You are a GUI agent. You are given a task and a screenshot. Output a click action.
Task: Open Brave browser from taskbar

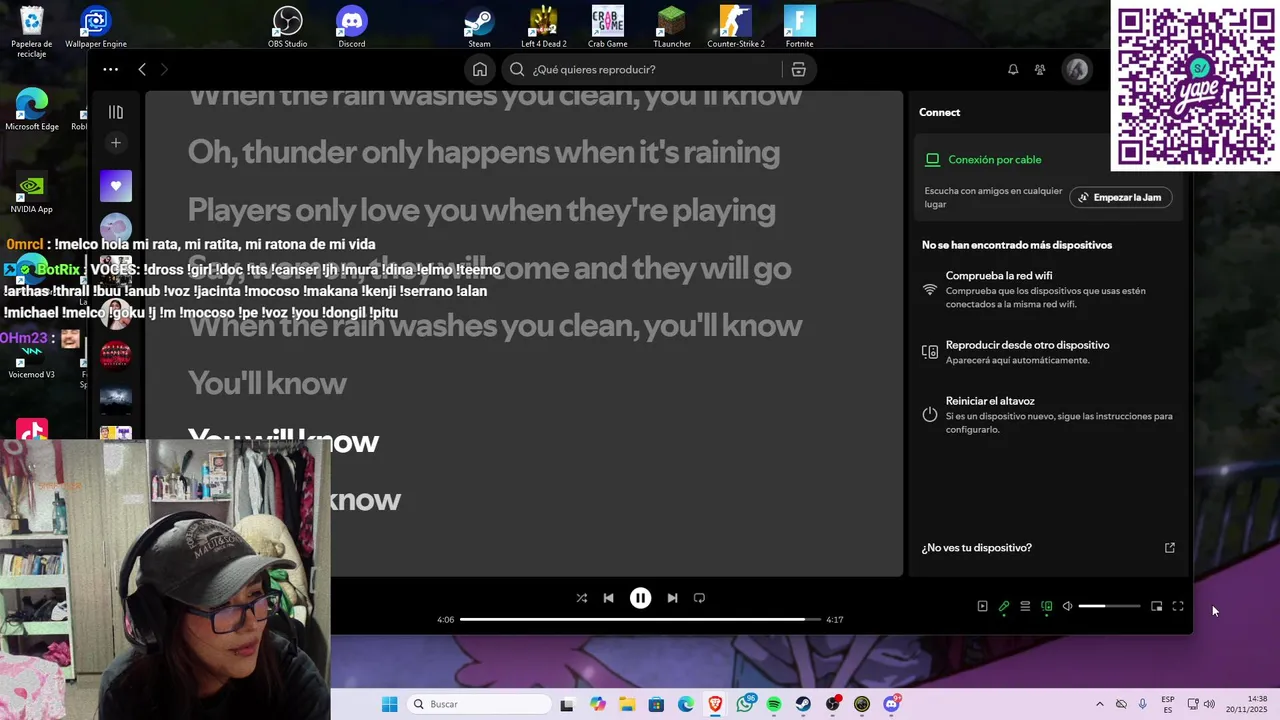pyautogui.click(x=715, y=704)
